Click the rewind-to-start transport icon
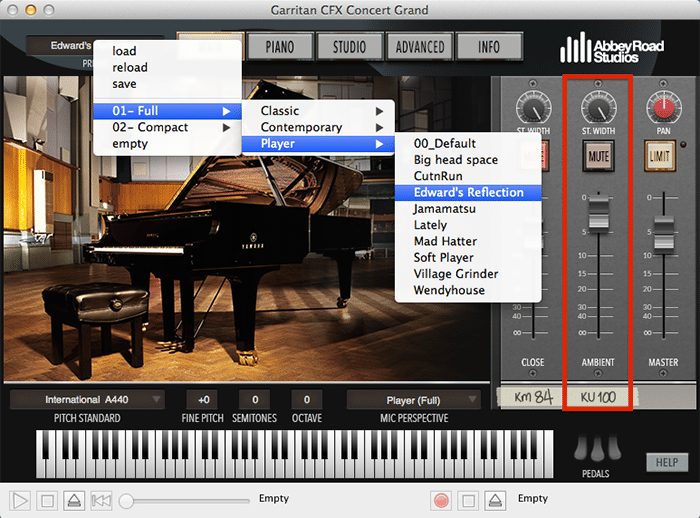The width and height of the screenshot is (700, 518). [x=101, y=501]
